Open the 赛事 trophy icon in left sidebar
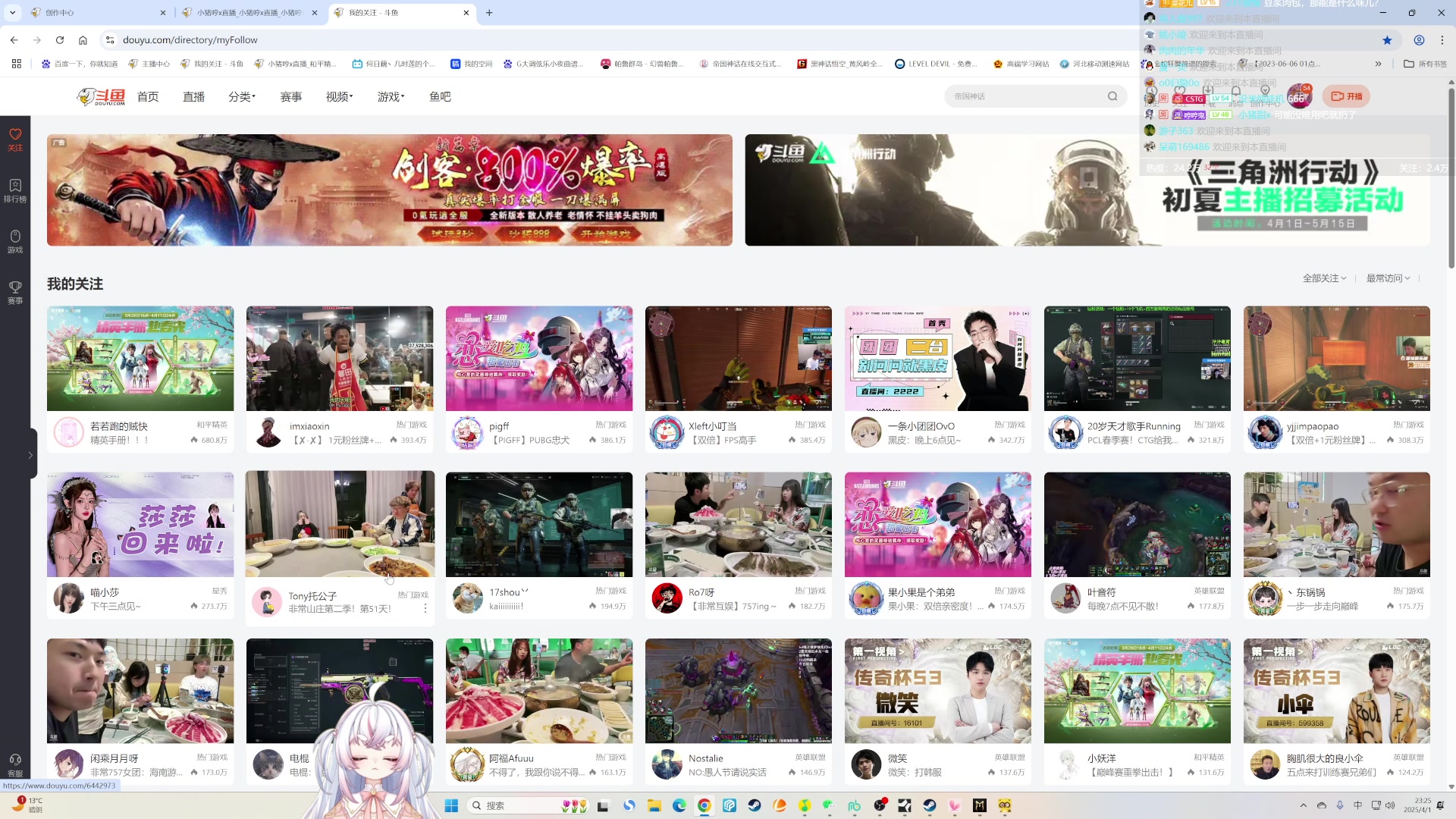The height and width of the screenshot is (819, 1456). 15,292
